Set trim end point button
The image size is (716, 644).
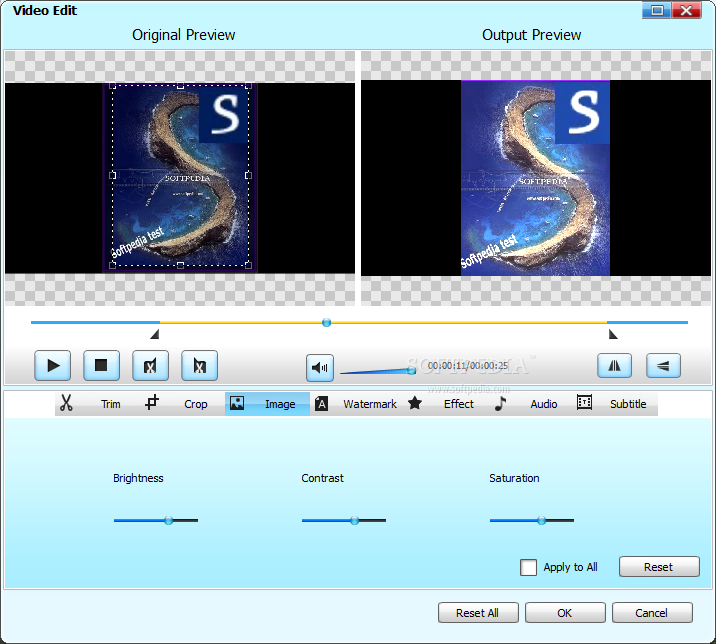(x=200, y=365)
